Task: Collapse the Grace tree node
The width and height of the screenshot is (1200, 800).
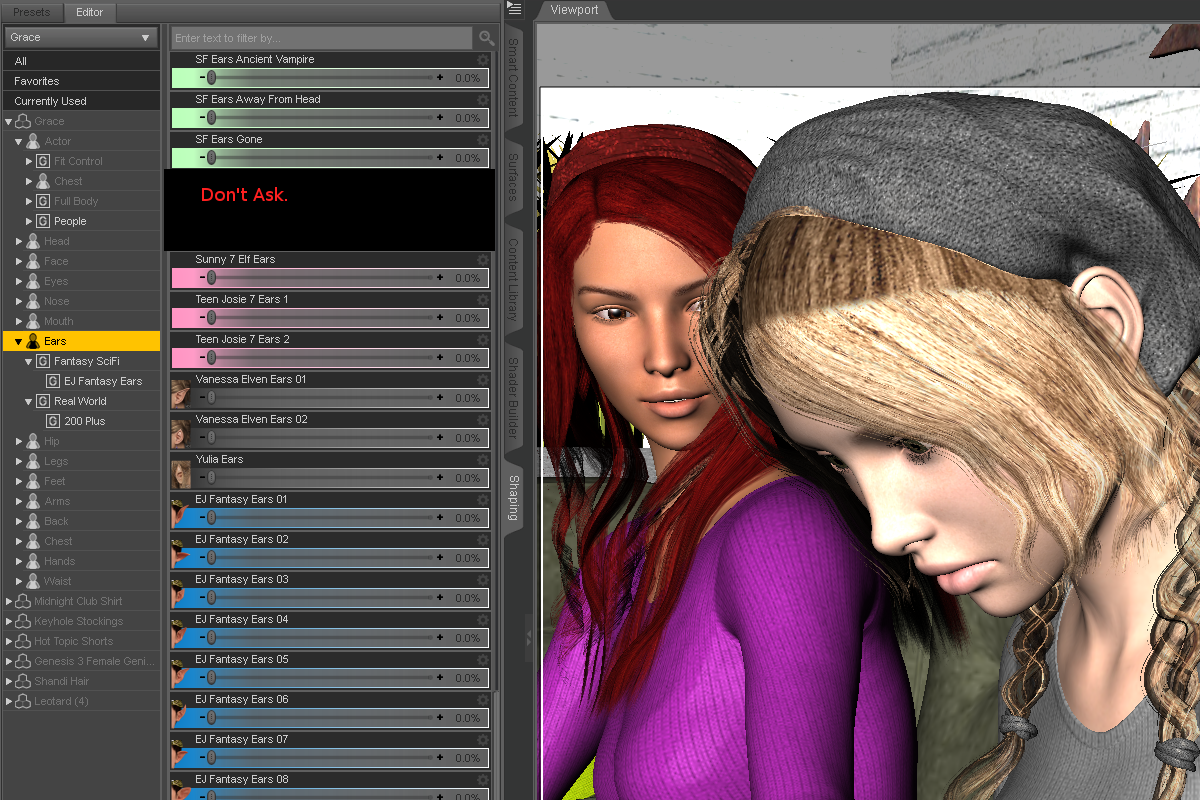Action: point(9,121)
